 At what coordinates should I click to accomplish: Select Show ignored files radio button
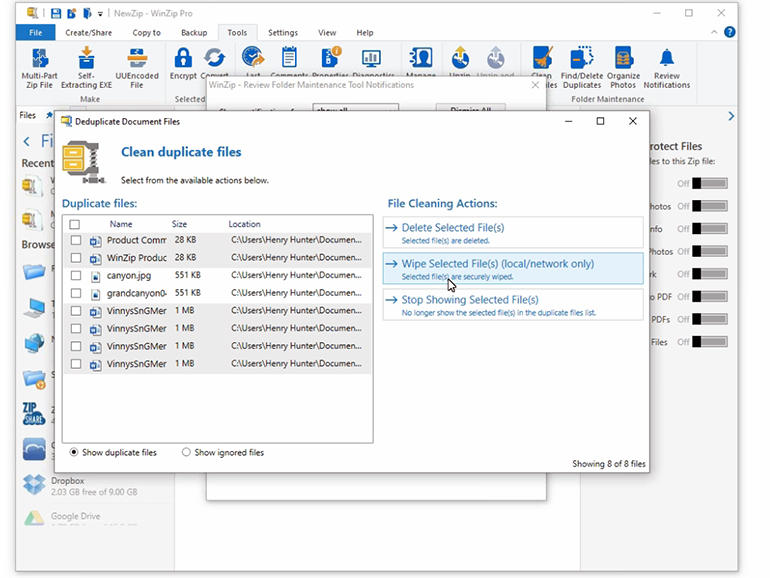click(186, 452)
